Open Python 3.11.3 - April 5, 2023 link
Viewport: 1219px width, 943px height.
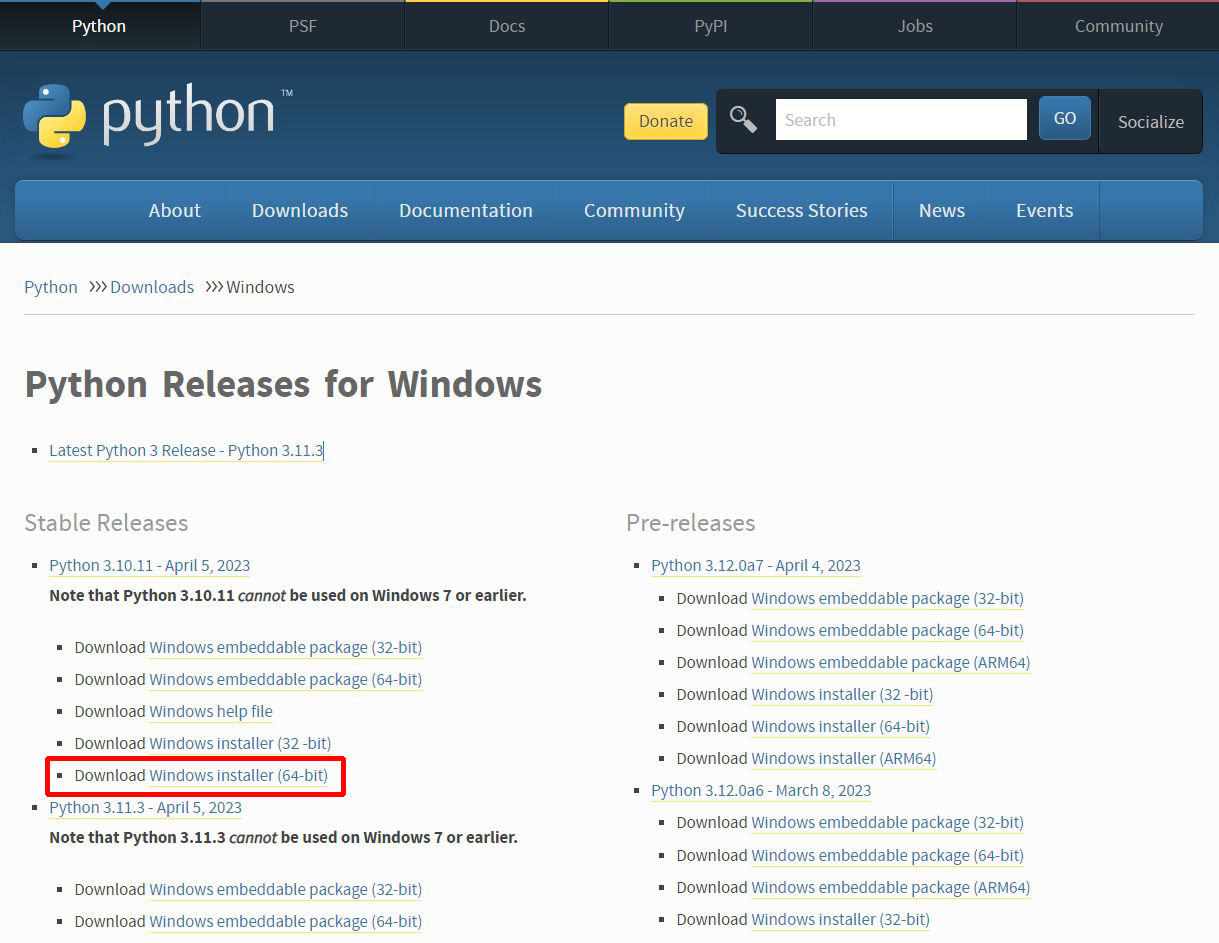[145, 808]
